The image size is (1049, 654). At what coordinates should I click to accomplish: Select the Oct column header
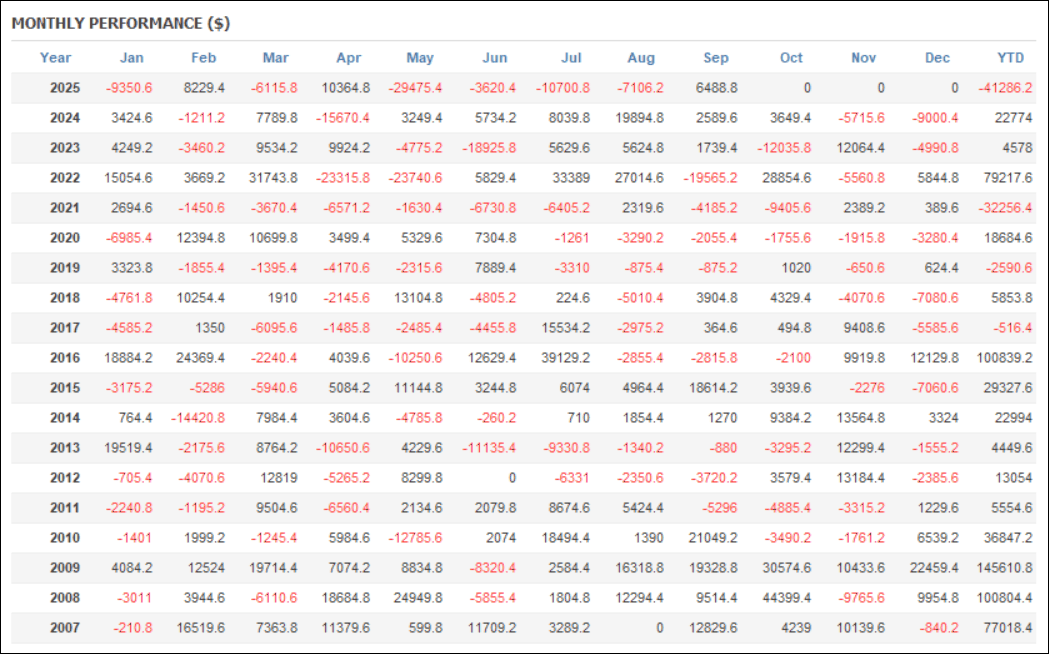(791, 58)
